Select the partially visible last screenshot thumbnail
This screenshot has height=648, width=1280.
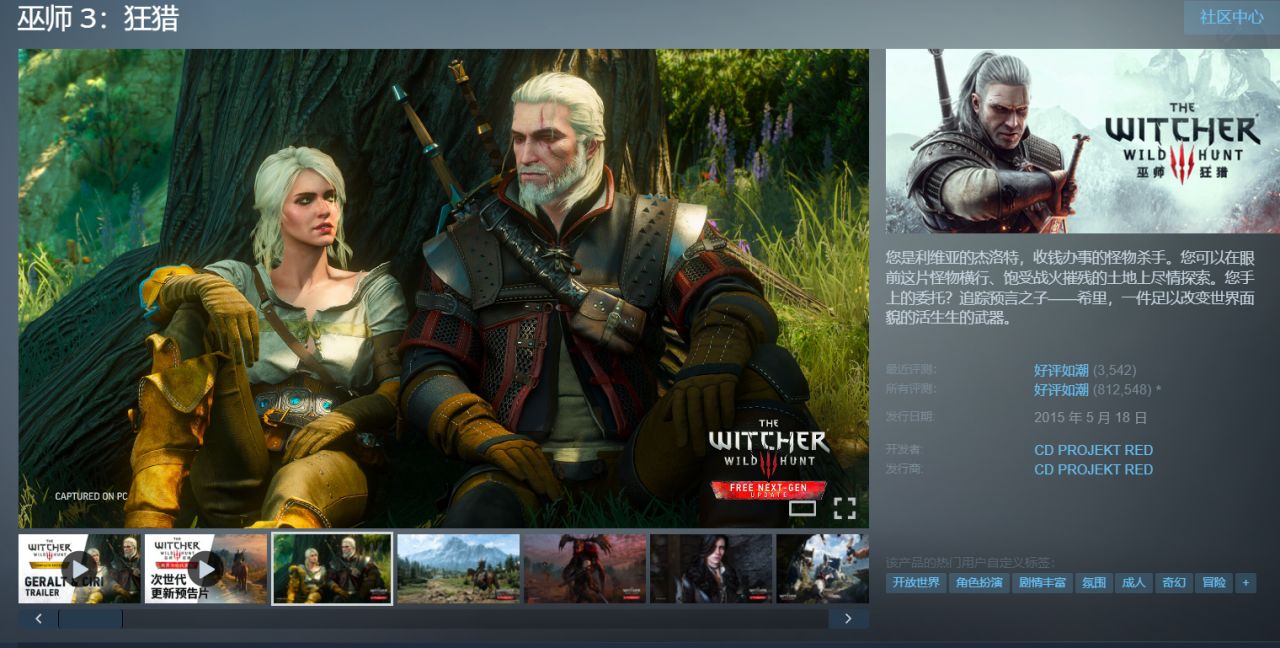click(822, 568)
